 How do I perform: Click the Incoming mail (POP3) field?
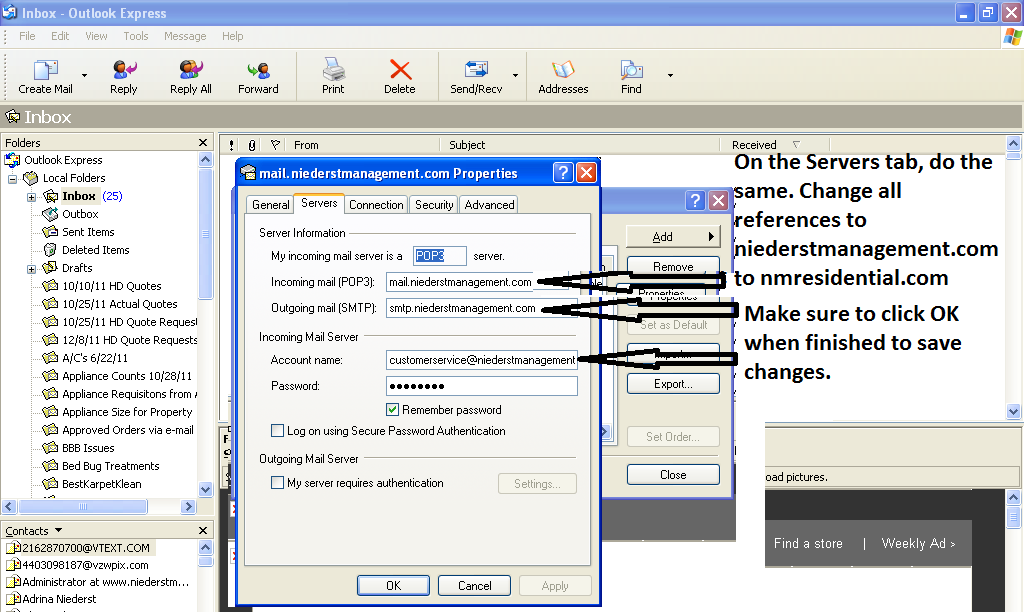(x=460, y=282)
